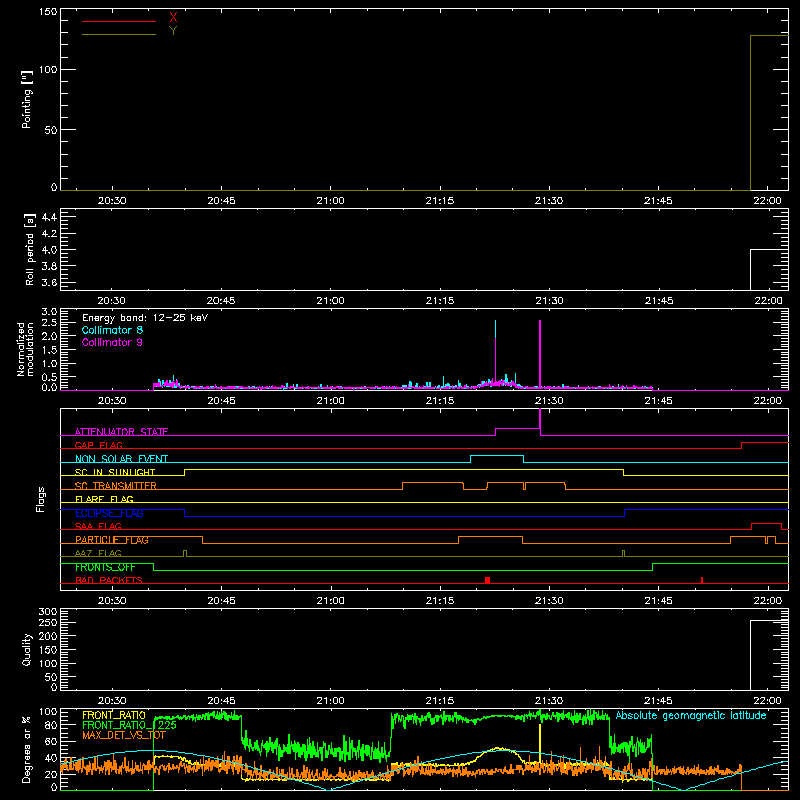Screen dimensions: 800x800
Task: Click the 150 tick on Quality axis
Action: point(48,650)
